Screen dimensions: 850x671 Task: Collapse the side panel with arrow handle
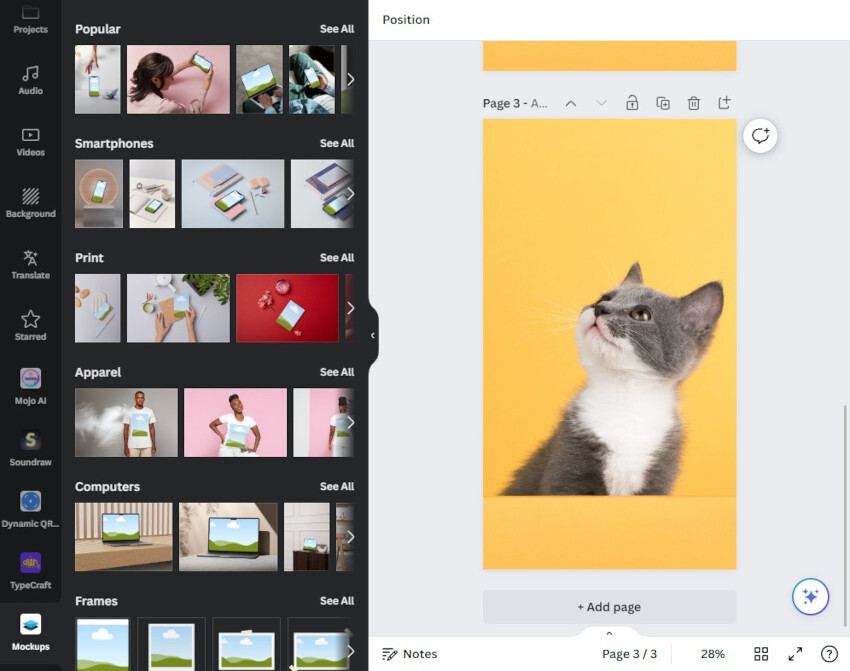click(373, 336)
